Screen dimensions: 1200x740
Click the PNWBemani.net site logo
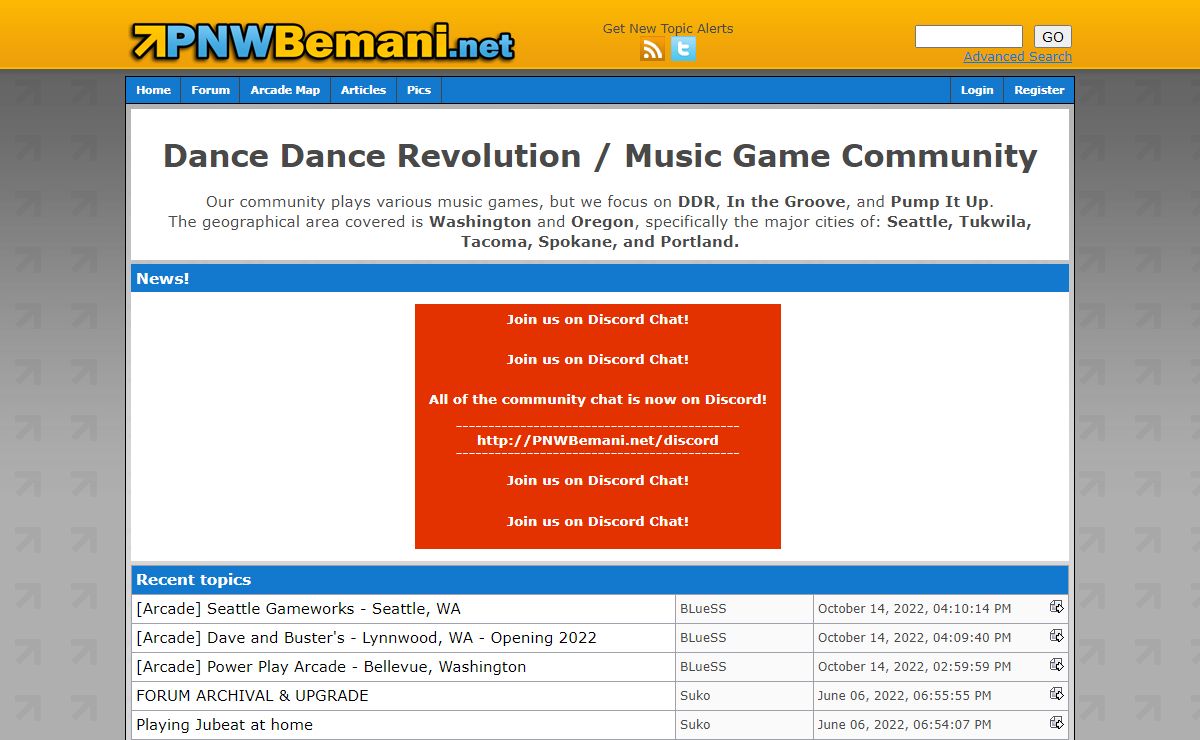pyautogui.click(x=323, y=42)
